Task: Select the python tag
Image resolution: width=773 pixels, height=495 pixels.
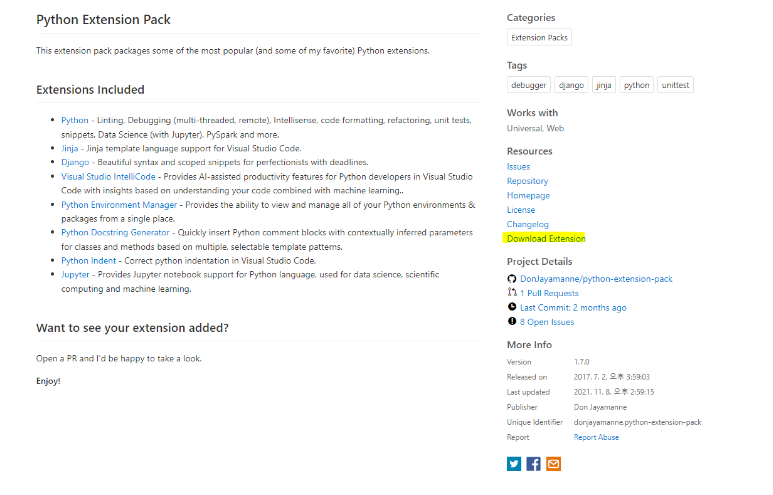Action: 636,85
